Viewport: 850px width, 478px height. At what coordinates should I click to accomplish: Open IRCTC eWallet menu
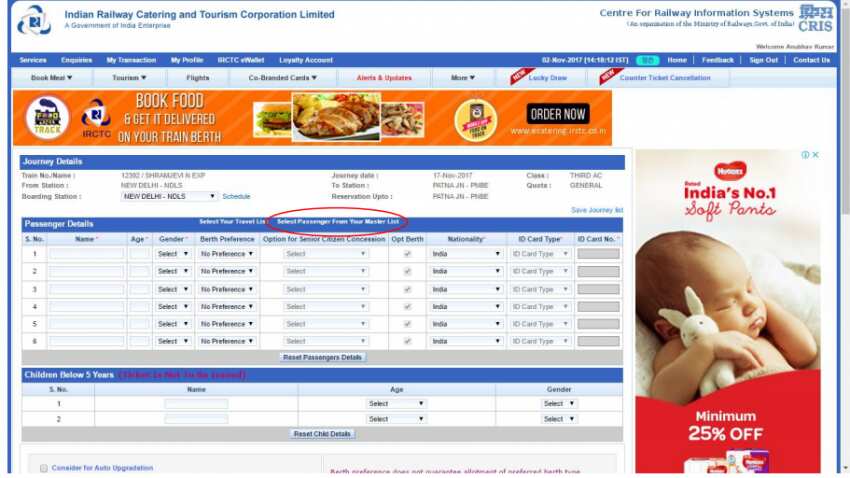[x=241, y=60]
